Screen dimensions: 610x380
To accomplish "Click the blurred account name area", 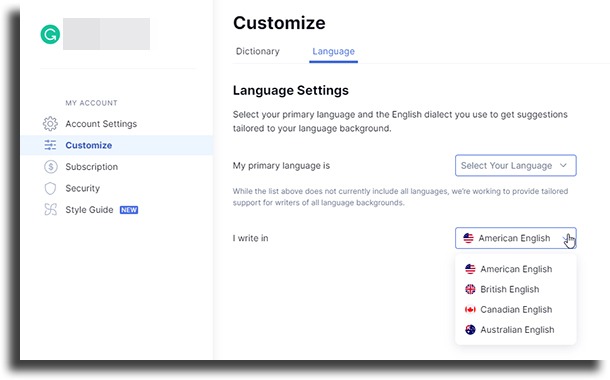I will point(106,34).
